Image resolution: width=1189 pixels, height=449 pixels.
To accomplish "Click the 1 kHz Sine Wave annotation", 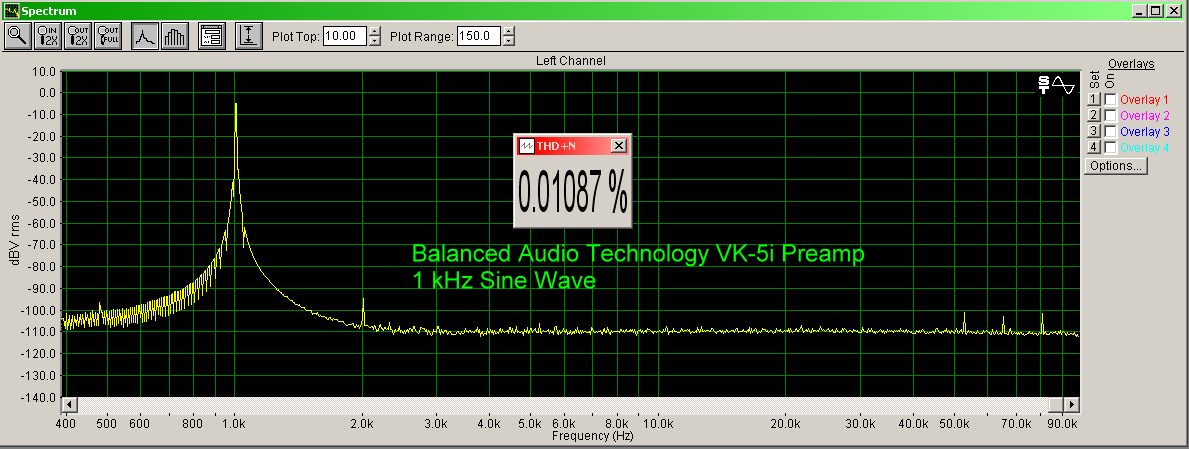I will coord(504,280).
